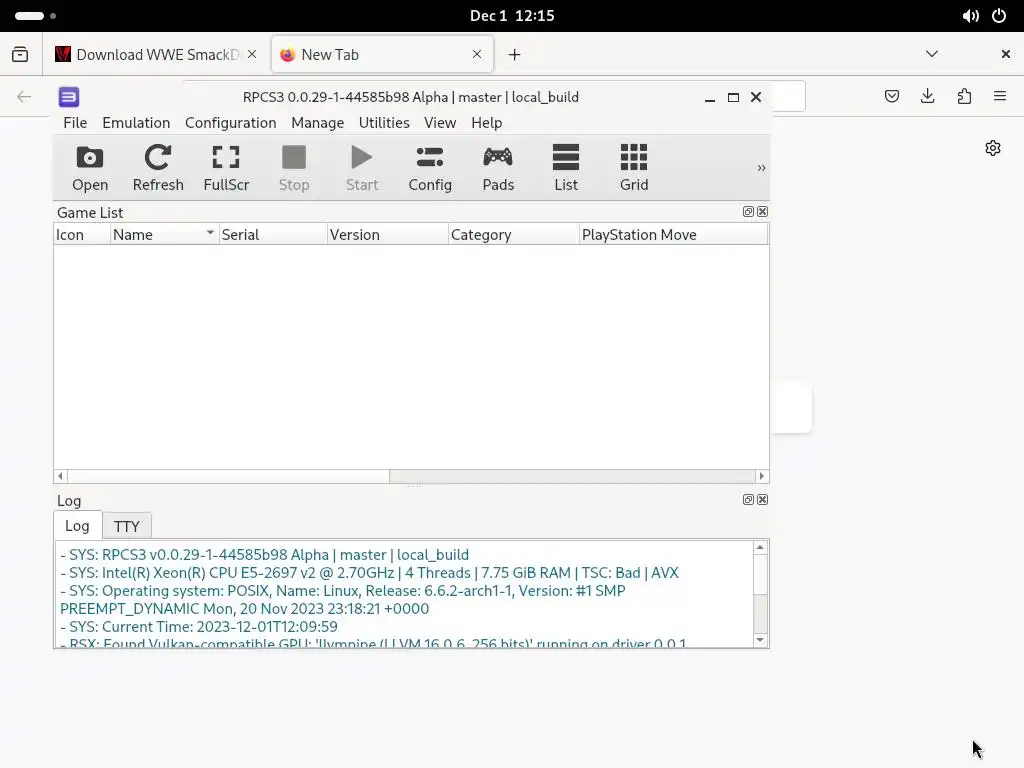The image size is (1024, 768).
Task: Open system power menu
Action: (x=999, y=16)
